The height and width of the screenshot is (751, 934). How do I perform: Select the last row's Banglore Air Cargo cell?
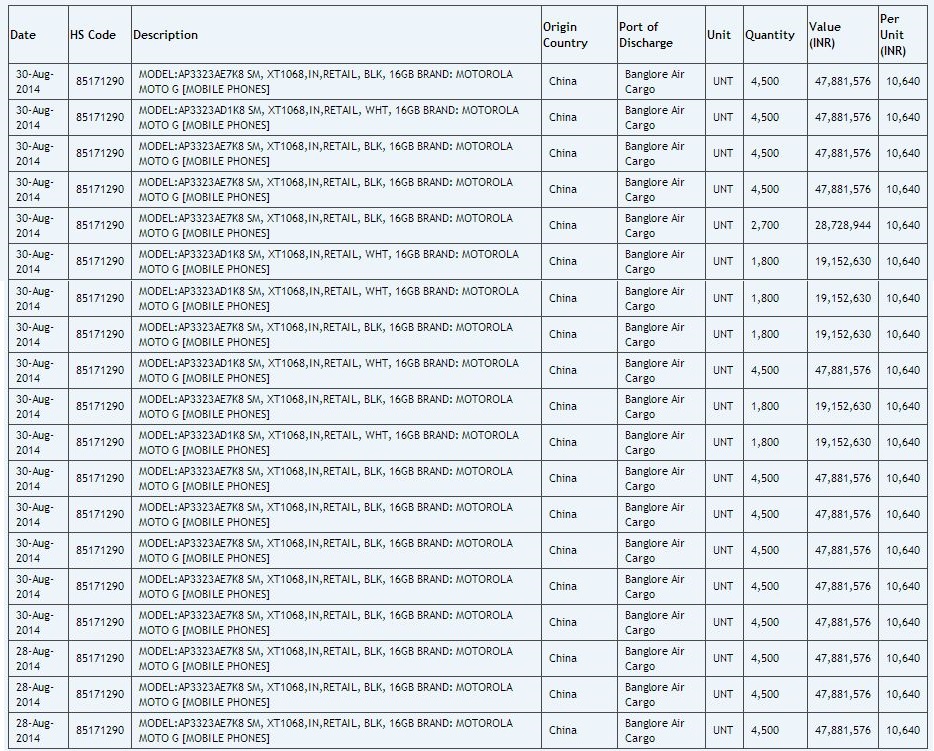[x=655, y=730]
